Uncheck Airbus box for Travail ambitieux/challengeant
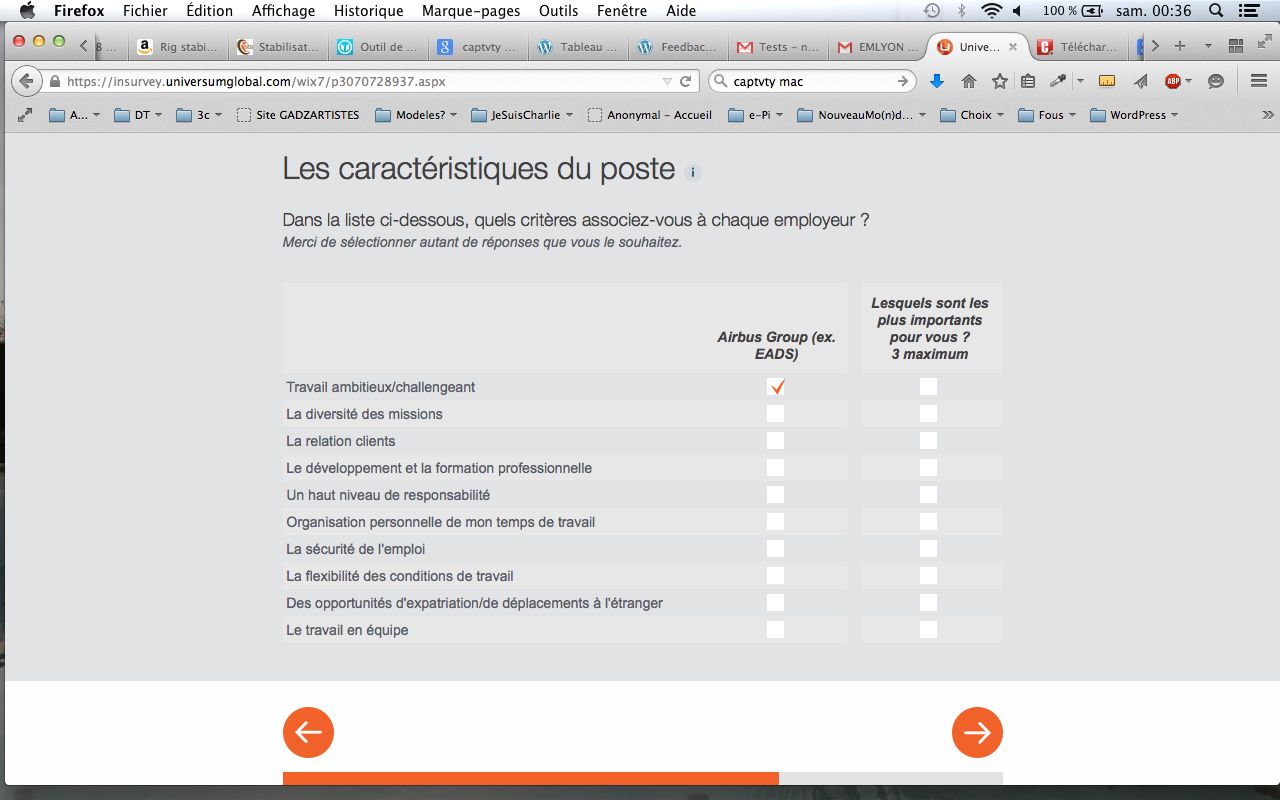1280x800 pixels. tap(776, 387)
